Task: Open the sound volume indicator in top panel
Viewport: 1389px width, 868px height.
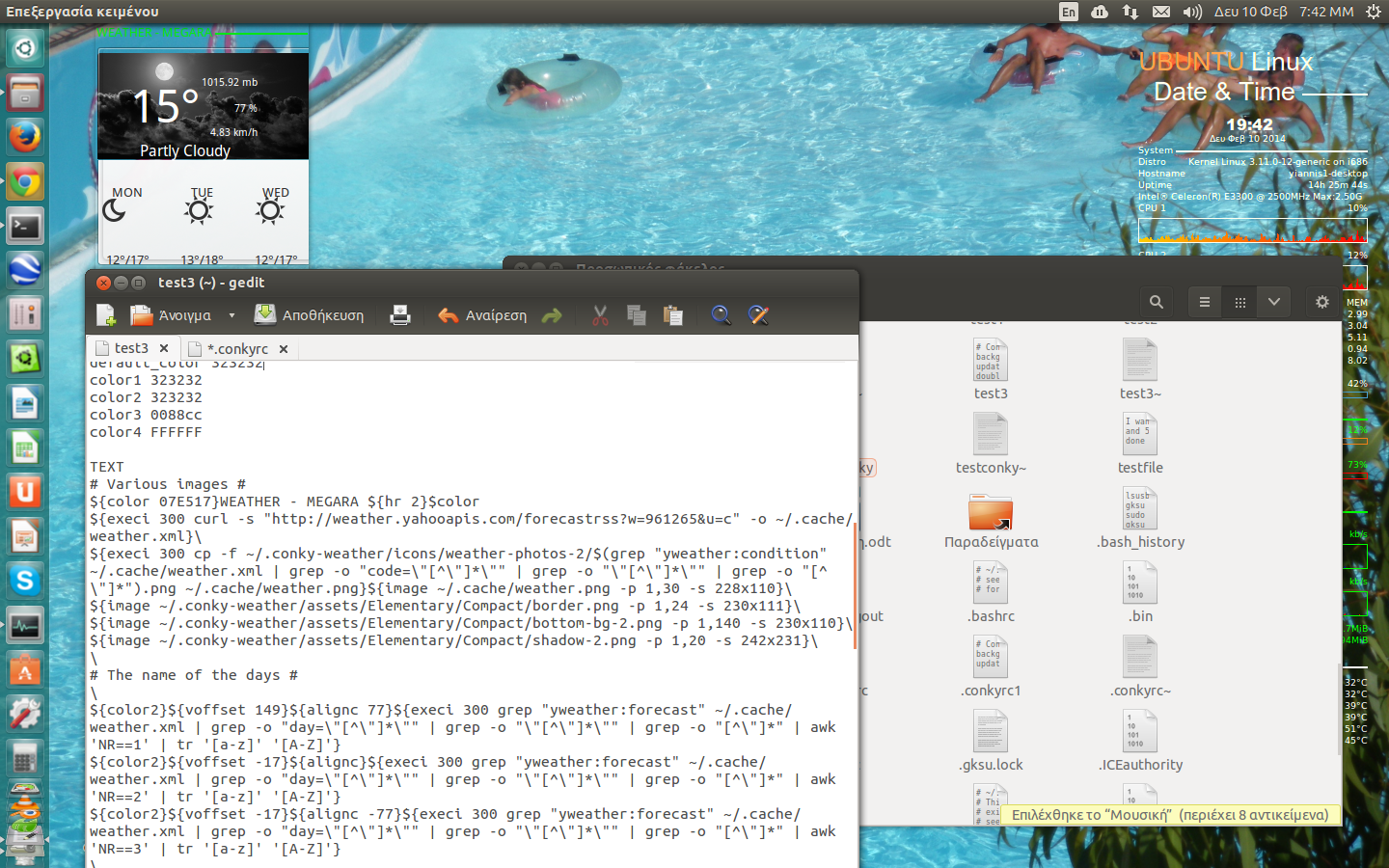Action: [1192, 12]
